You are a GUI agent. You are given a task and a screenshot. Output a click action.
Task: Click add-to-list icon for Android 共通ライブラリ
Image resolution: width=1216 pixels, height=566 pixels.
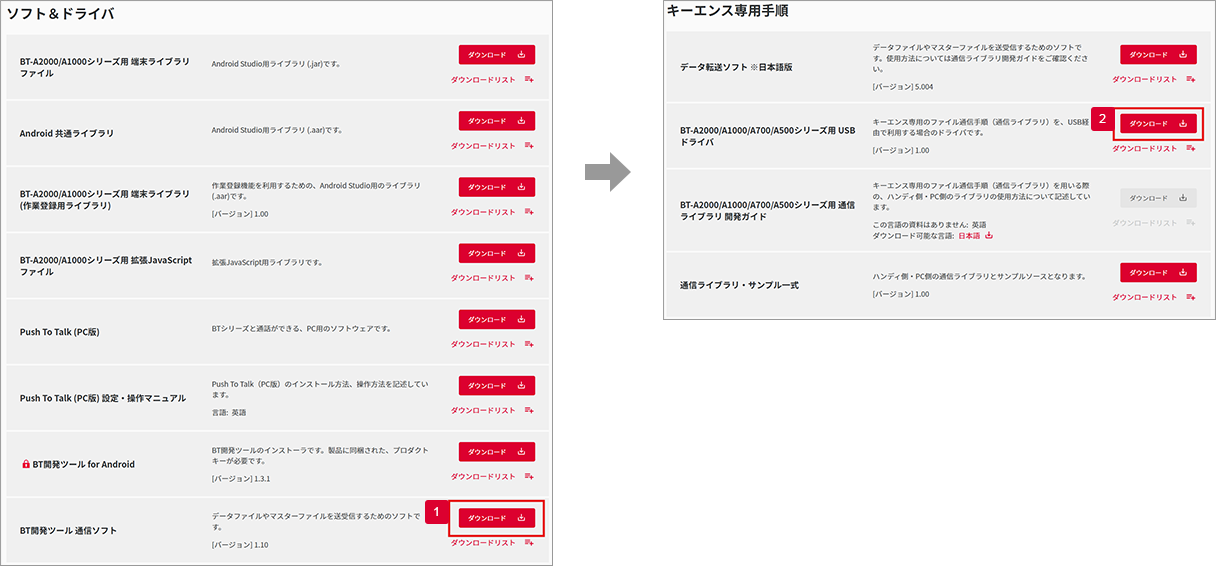pos(529,146)
